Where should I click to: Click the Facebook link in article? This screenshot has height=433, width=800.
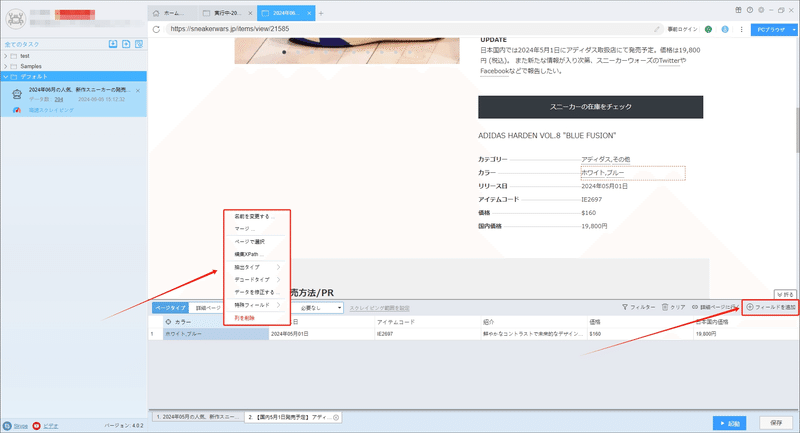494,71
